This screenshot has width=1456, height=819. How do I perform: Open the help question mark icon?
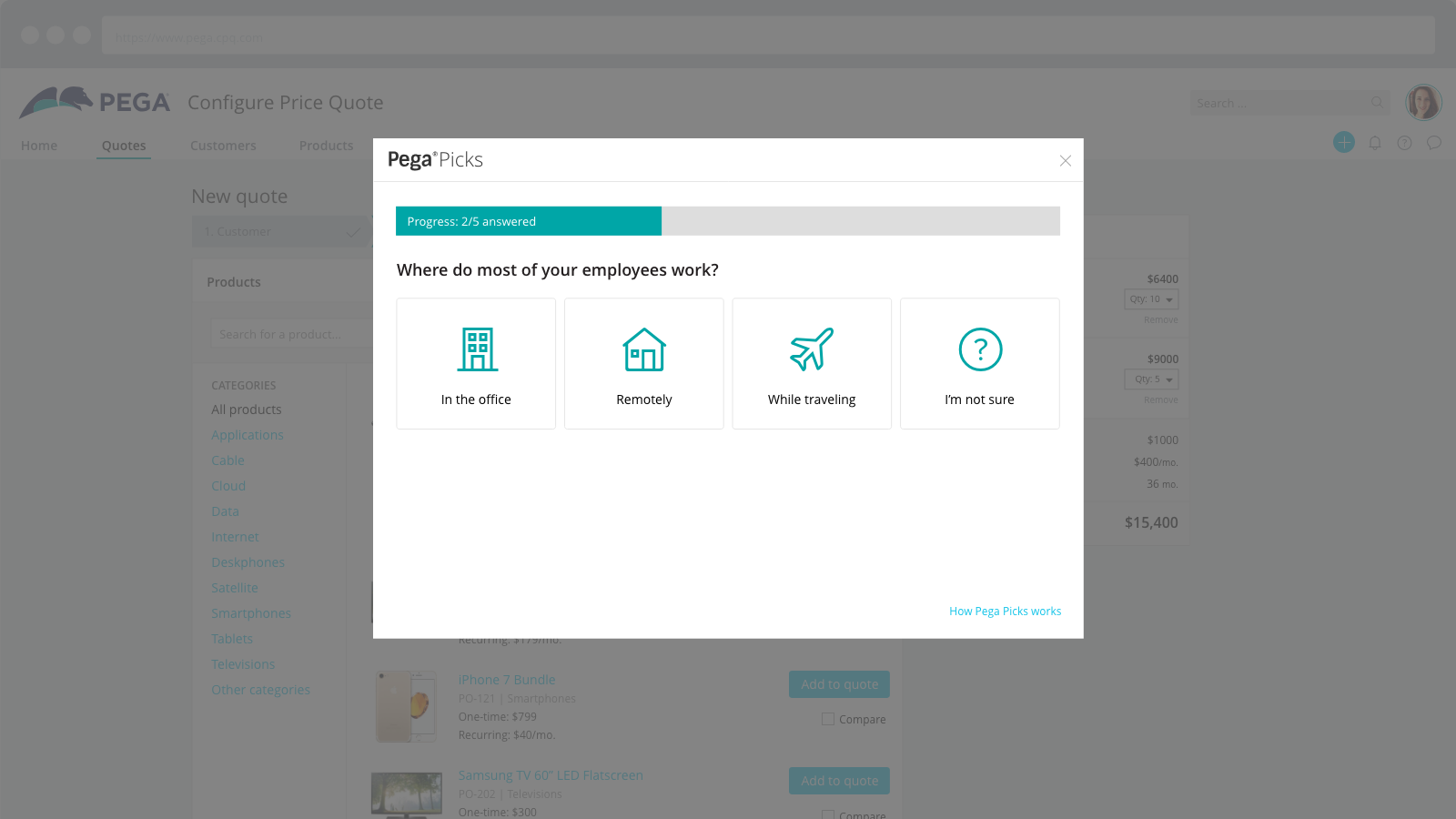[1404, 143]
